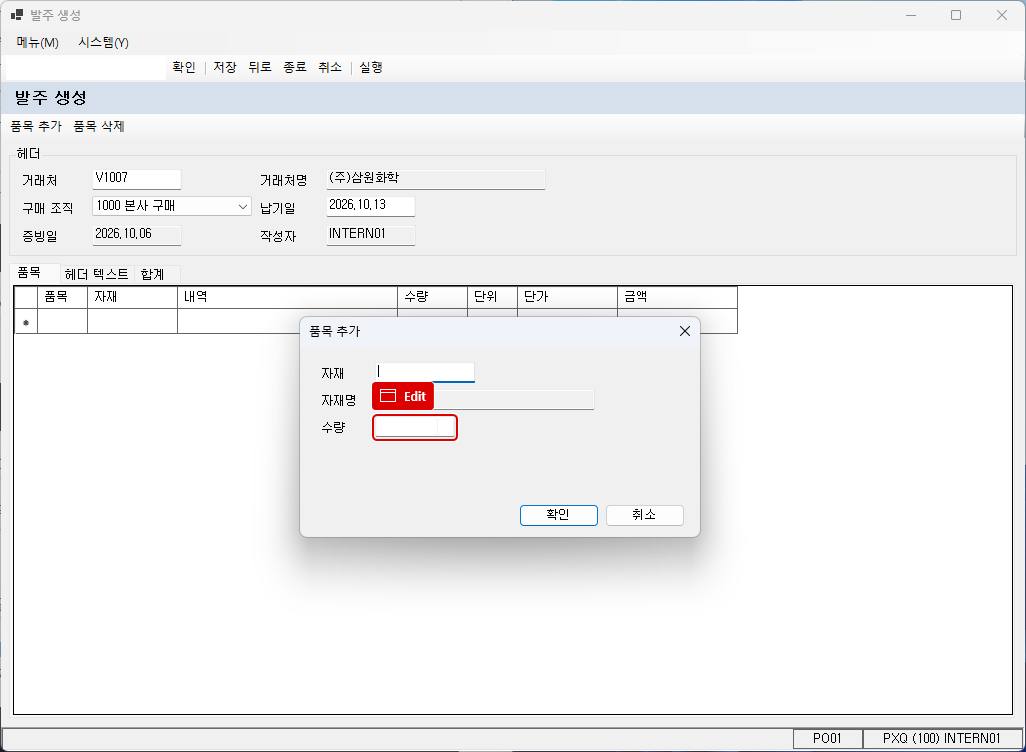Image resolution: width=1026 pixels, height=752 pixels.
Task: Focus the 거래처 field containing V1007
Action: (137, 179)
